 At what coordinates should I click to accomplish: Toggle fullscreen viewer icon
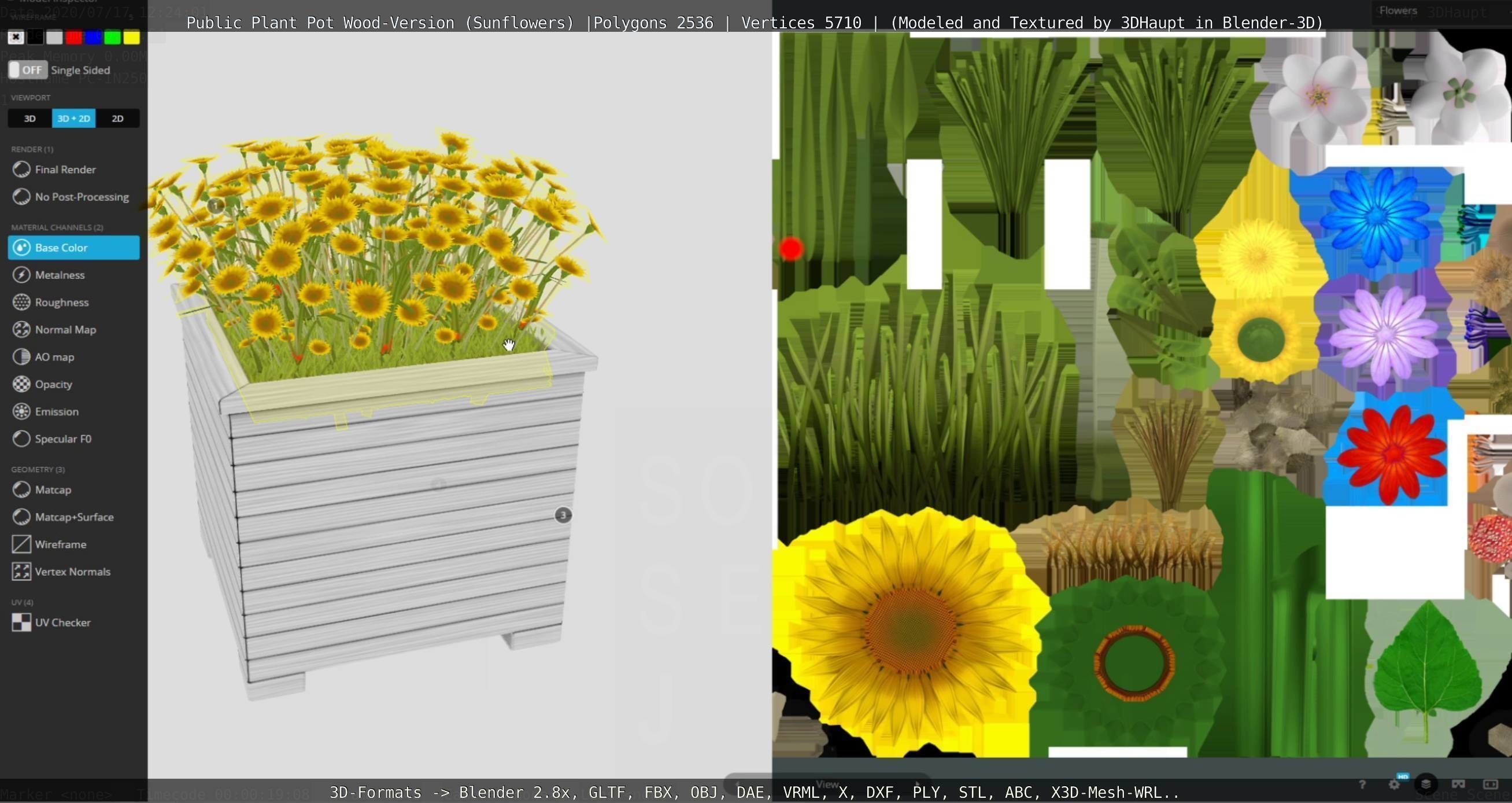[1490, 784]
